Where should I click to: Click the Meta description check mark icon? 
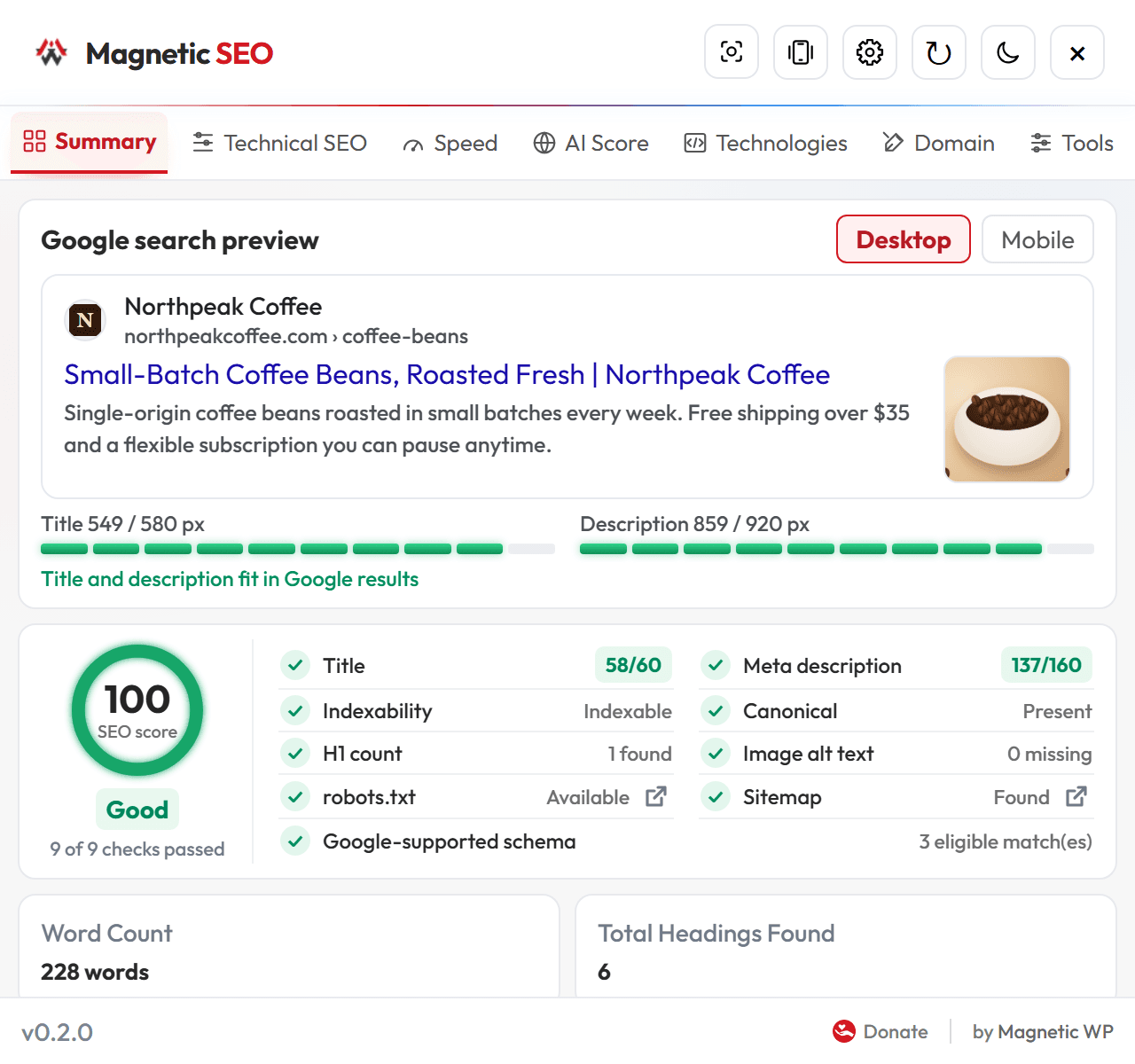coord(716,665)
